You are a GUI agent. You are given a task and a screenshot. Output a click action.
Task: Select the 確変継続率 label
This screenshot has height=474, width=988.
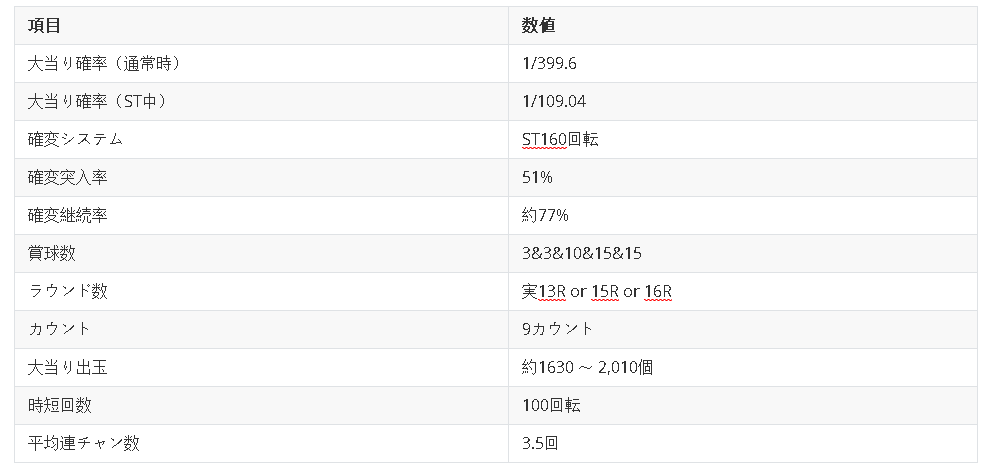(x=67, y=216)
